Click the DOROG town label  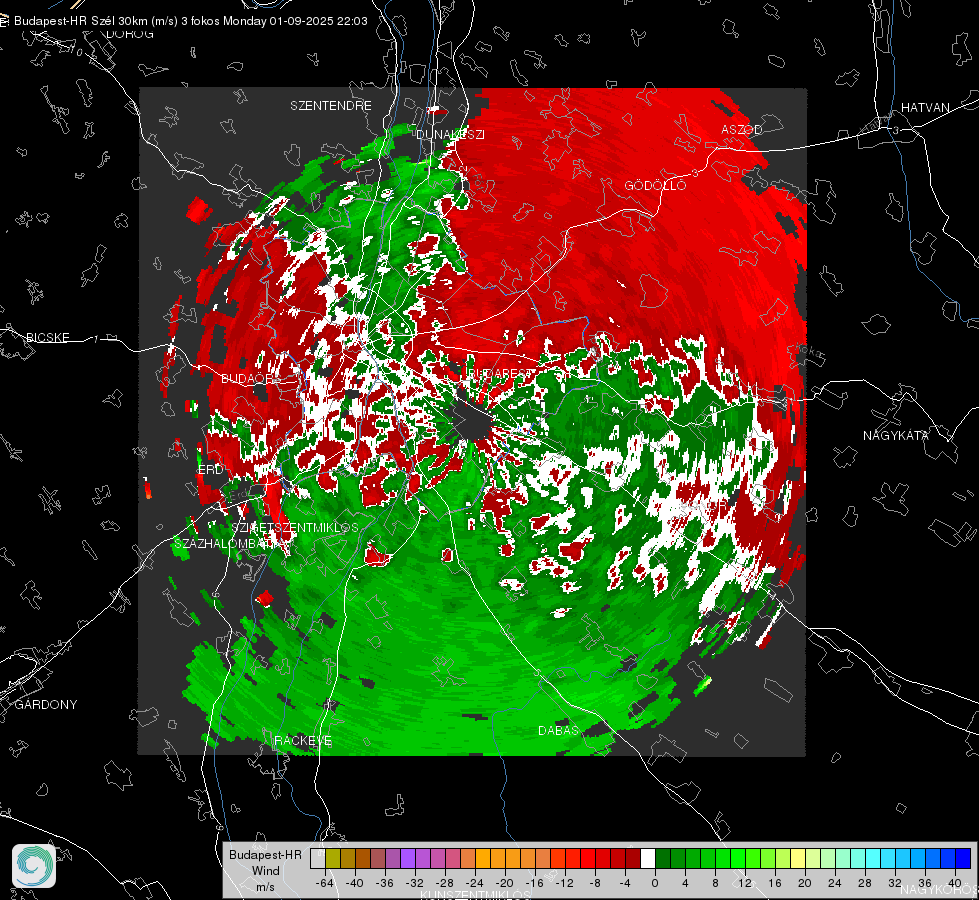click(x=130, y=34)
